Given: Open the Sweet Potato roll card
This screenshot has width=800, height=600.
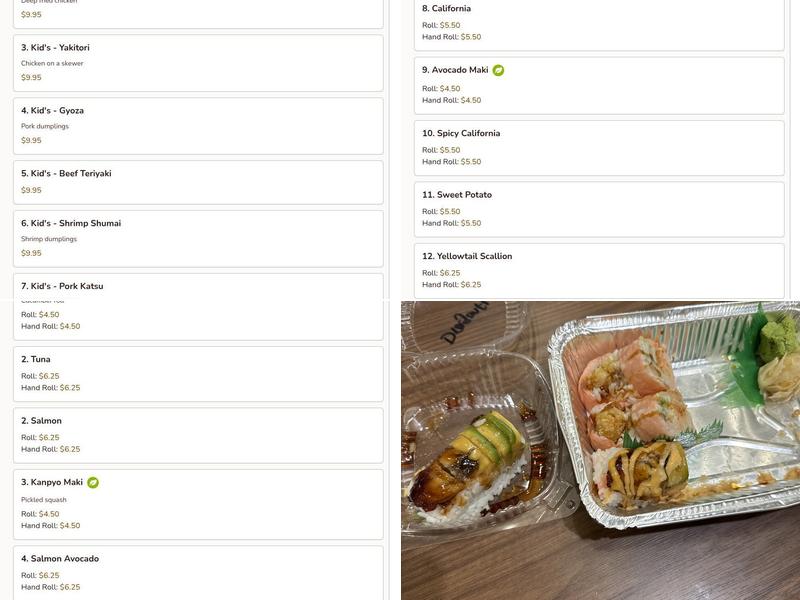Looking at the screenshot, I should pyautogui.click(x=599, y=210).
